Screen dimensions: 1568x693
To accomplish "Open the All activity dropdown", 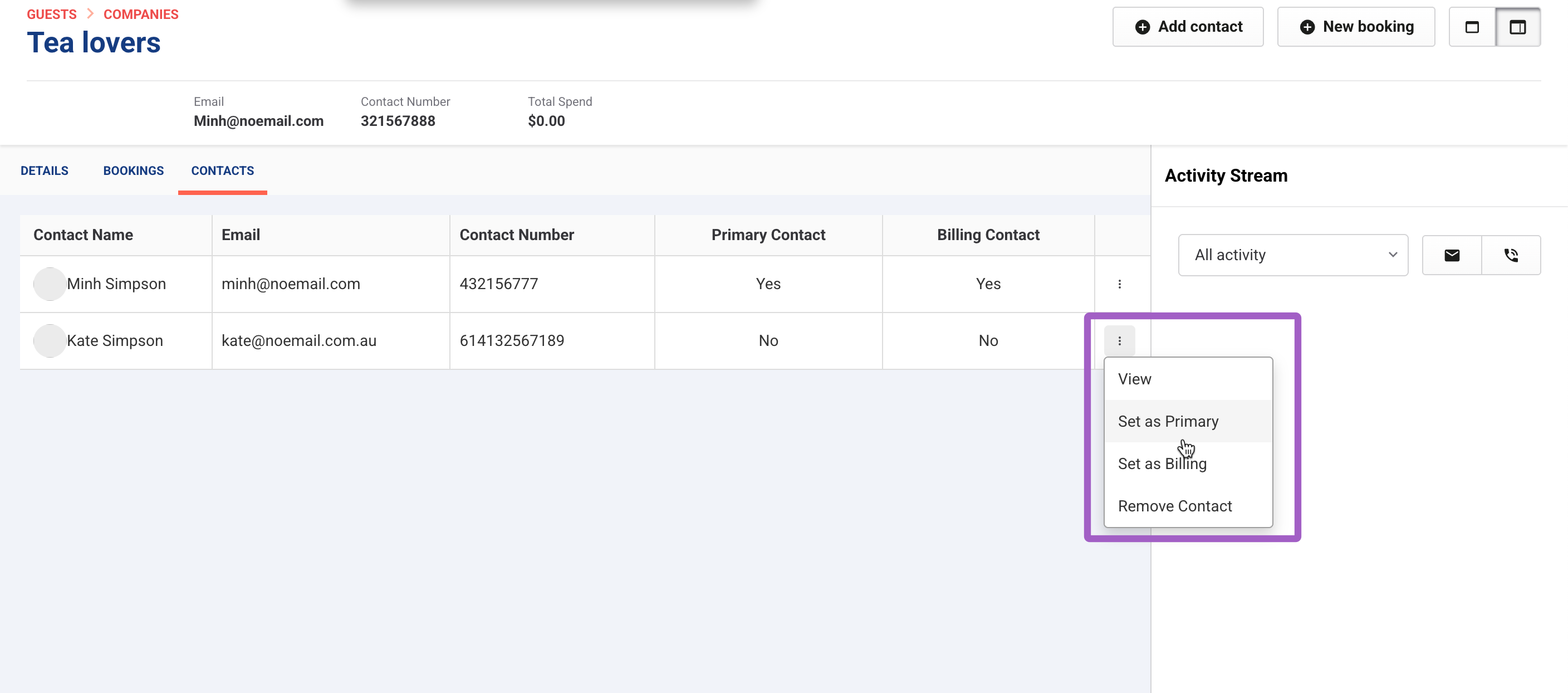I will coord(1292,255).
